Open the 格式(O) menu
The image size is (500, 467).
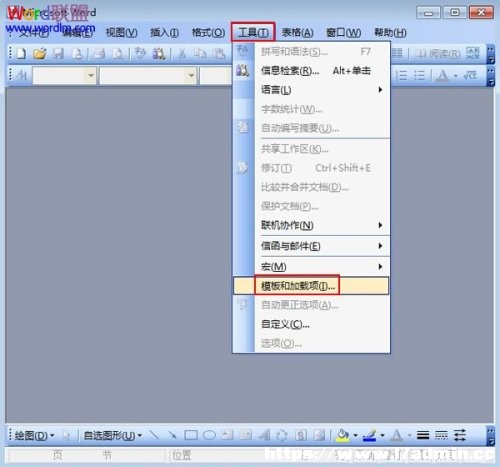click(x=208, y=33)
